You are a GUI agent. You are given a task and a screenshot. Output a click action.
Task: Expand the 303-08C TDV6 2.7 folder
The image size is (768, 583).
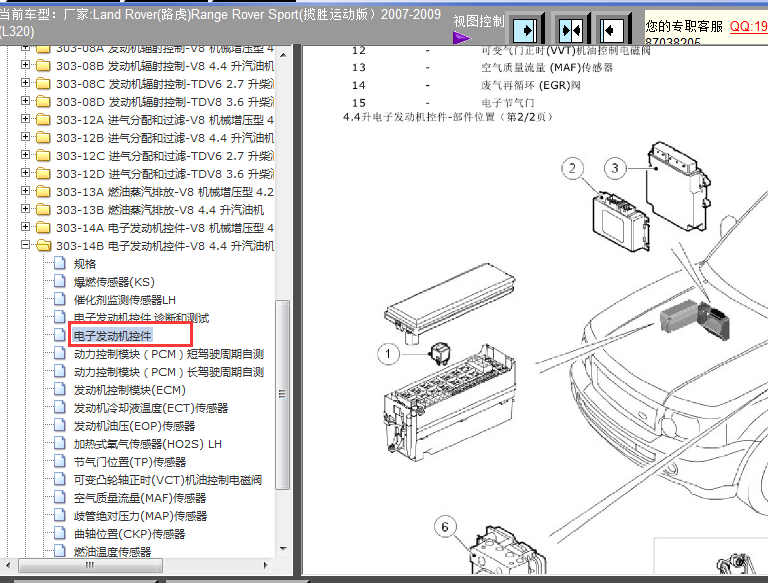click(25, 83)
